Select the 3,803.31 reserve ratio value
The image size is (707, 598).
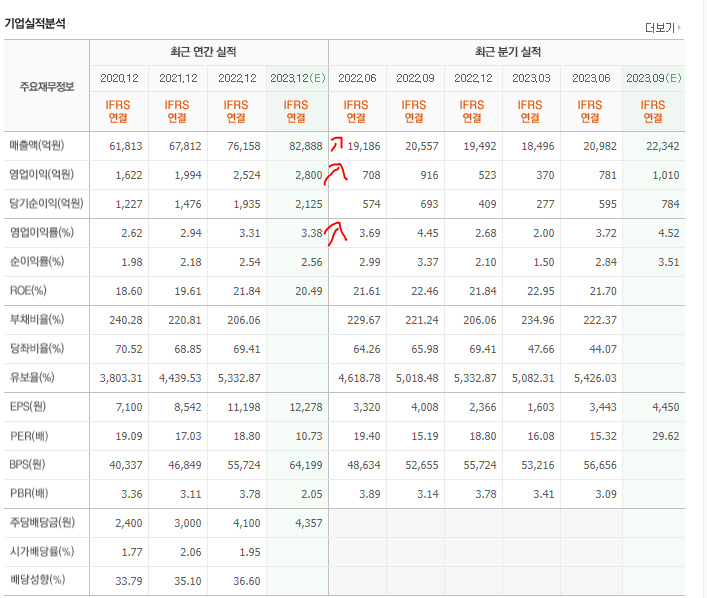point(121,378)
